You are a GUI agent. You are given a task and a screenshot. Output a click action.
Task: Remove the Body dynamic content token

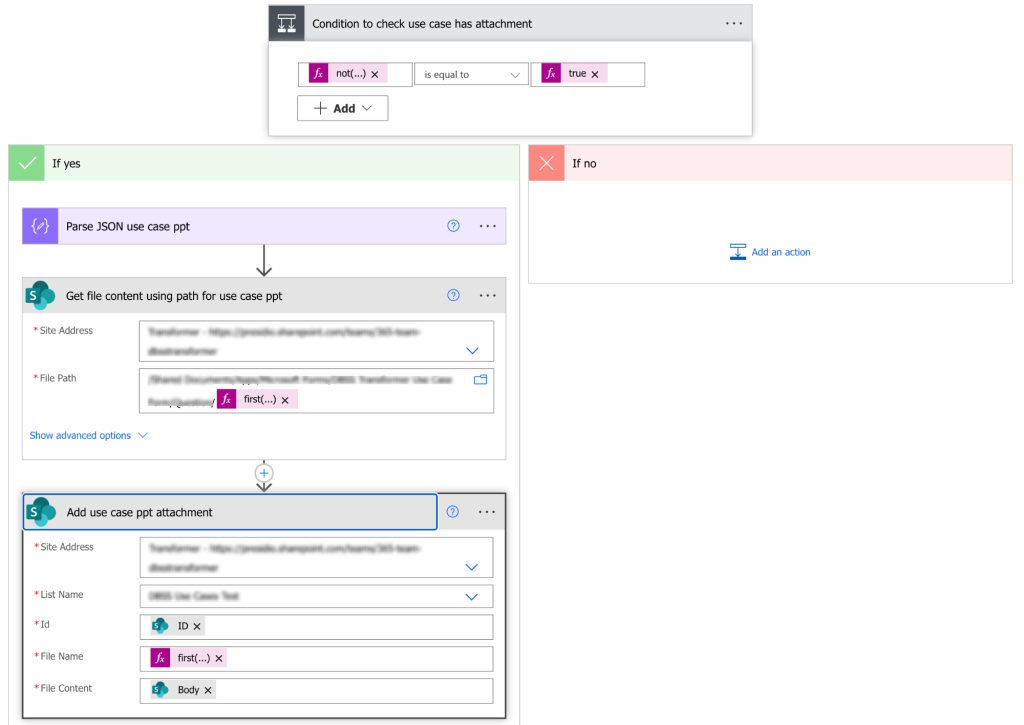click(x=207, y=689)
